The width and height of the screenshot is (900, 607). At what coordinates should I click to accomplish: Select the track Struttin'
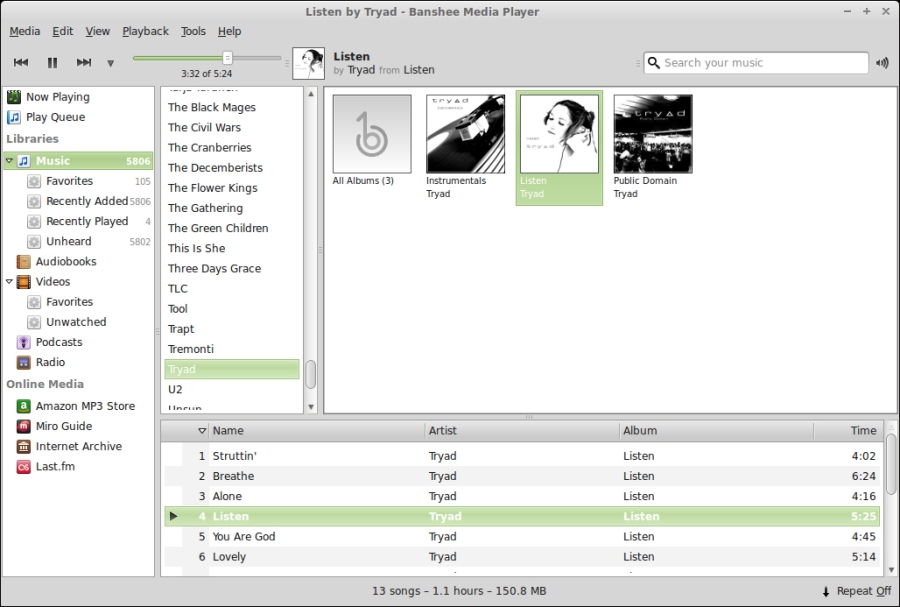522,456
